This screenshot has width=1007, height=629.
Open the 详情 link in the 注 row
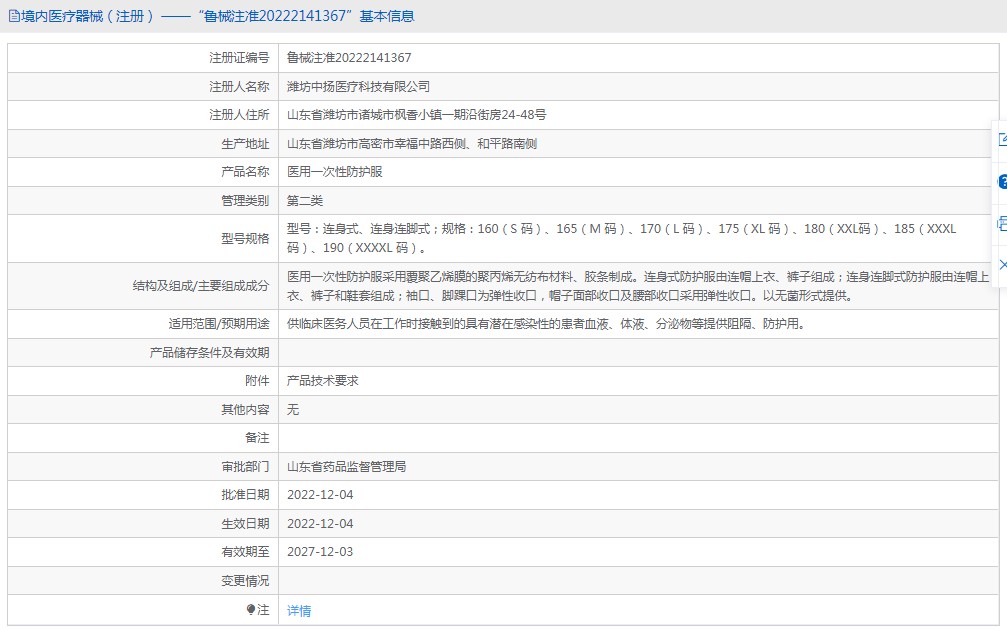pos(299,610)
